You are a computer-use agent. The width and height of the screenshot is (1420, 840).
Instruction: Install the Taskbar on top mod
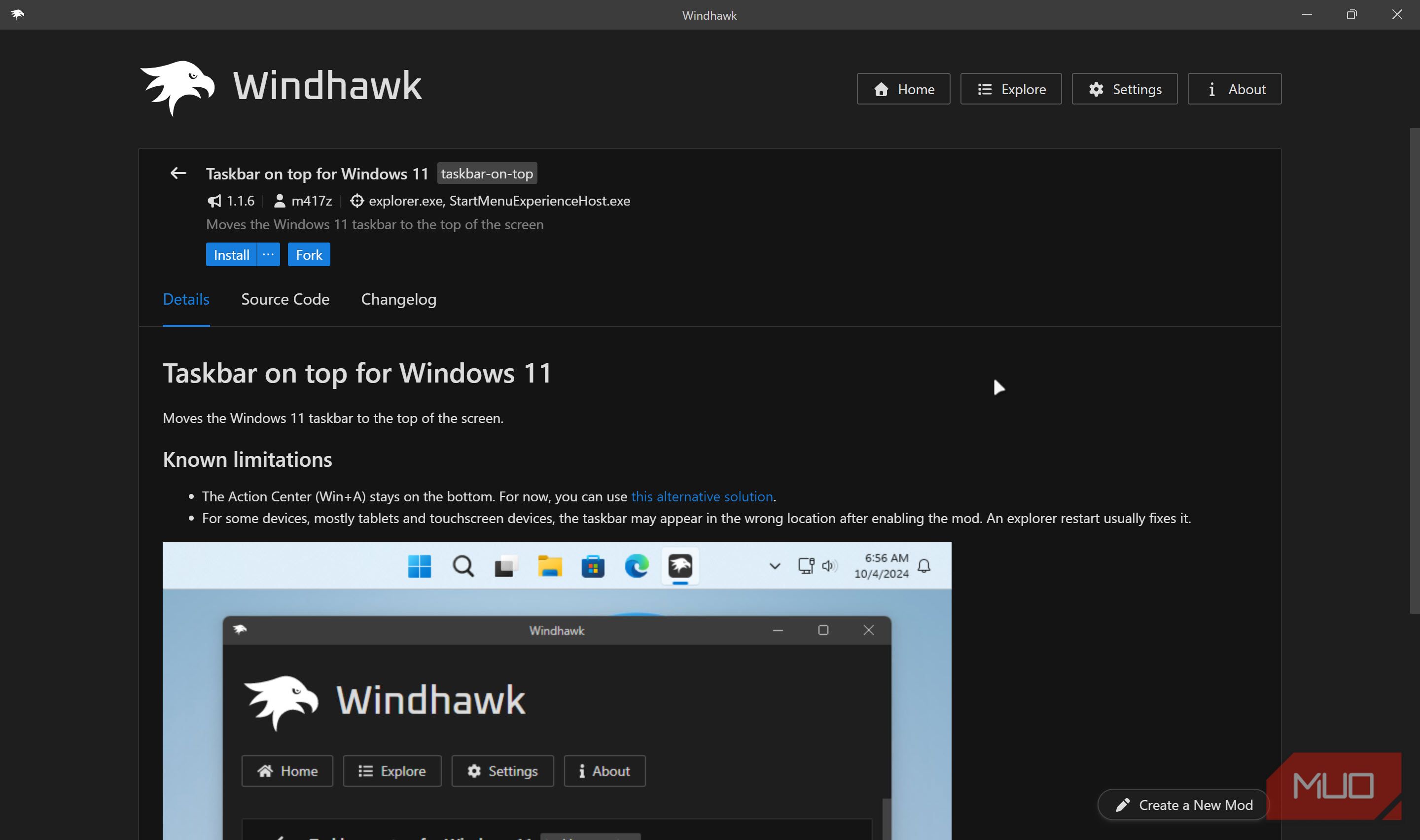(231, 255)
